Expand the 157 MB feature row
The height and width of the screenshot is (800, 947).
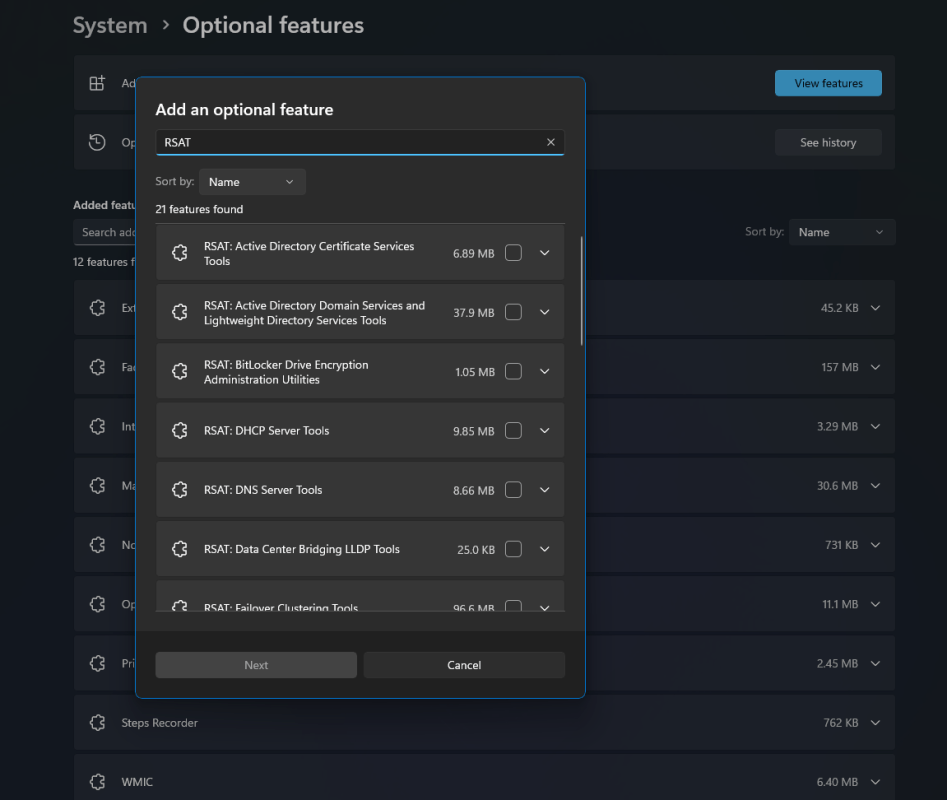pos(875,367)
